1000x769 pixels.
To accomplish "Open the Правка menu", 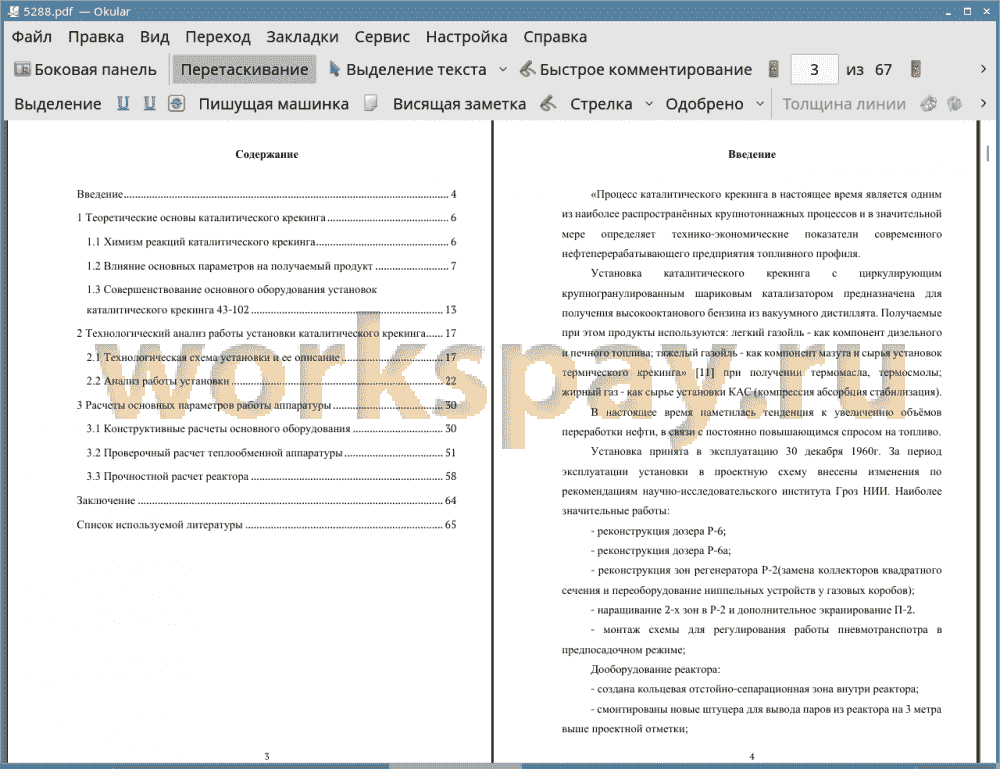I will pyautogui.click(x=96, y=37).
